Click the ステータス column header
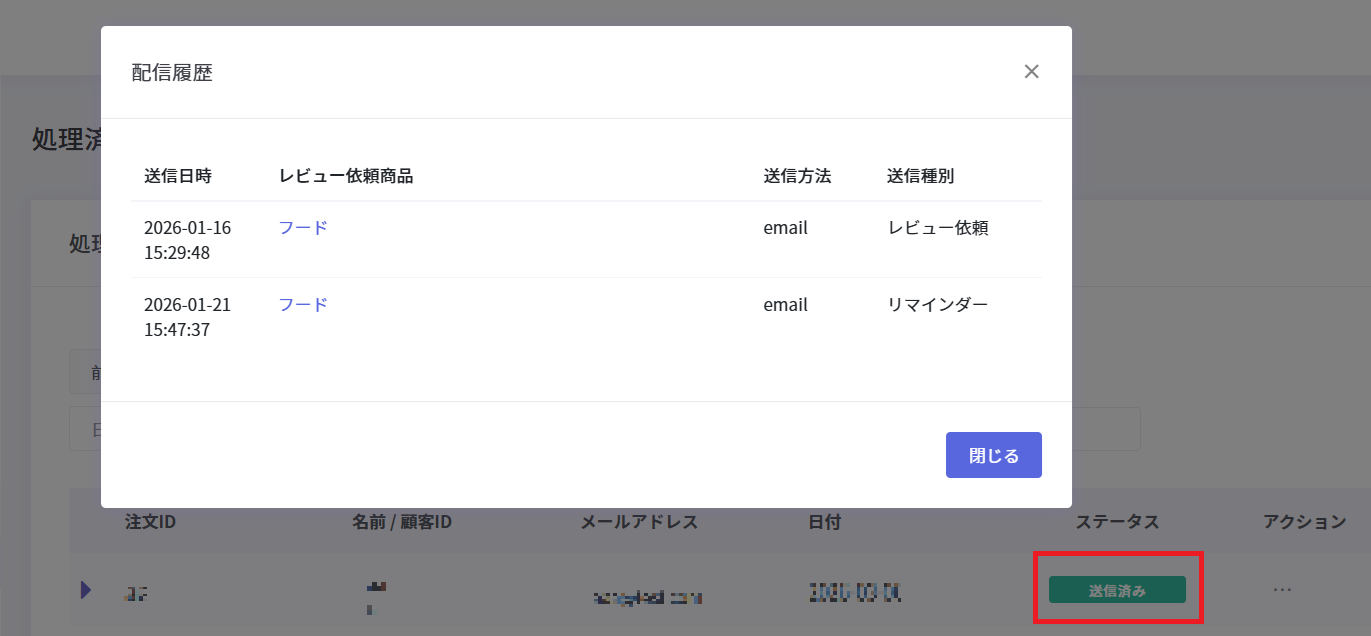This screenshot has width=1371, height=636. coord(1117,522)
